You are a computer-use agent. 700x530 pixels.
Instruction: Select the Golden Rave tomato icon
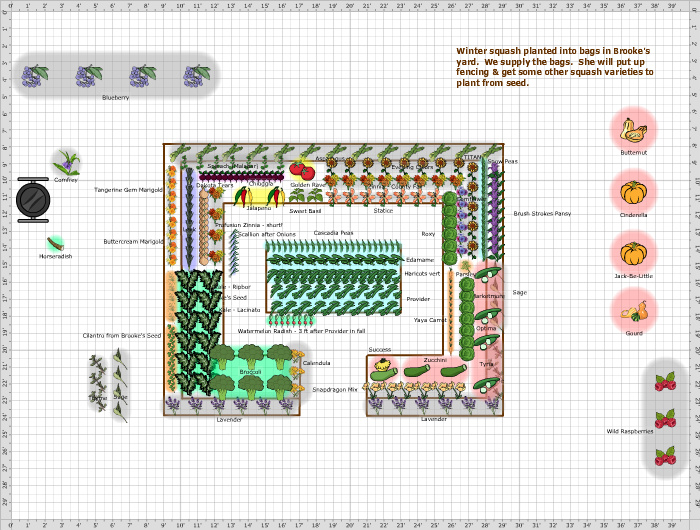(307, 169)
